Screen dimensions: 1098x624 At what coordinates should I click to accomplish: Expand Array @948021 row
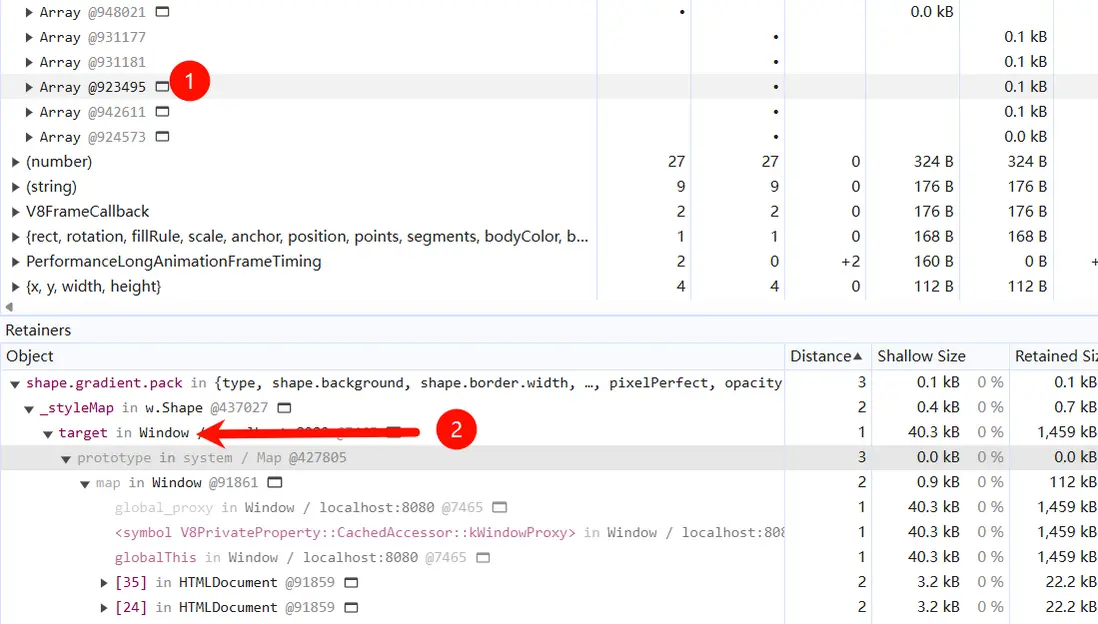point(29,12)
